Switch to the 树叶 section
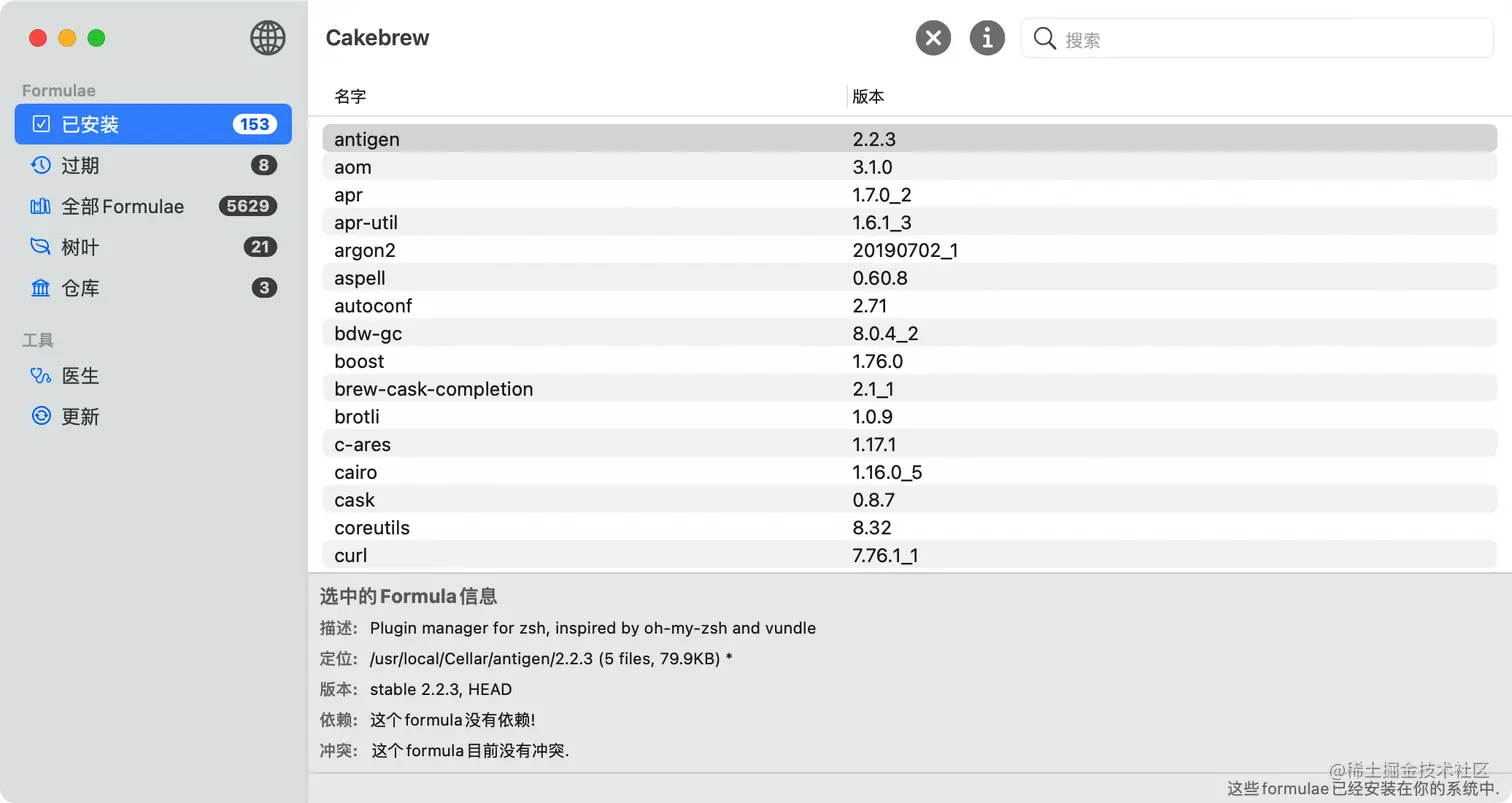 (153, 247)
